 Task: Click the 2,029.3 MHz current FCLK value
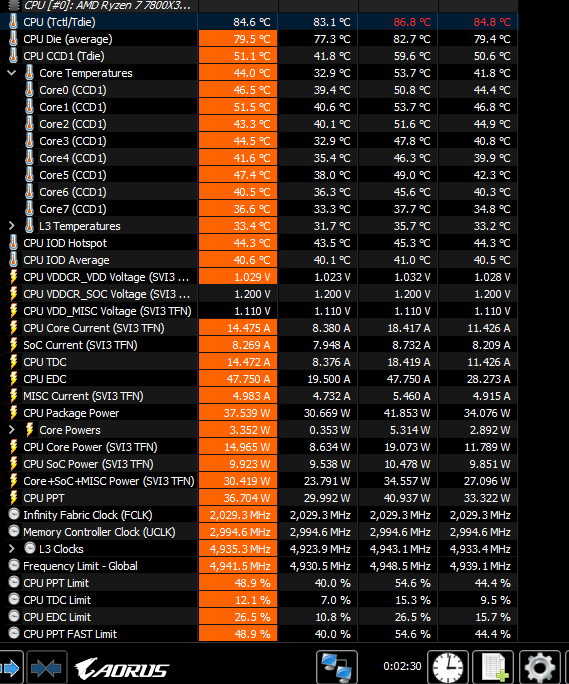(x=240, y=515)
